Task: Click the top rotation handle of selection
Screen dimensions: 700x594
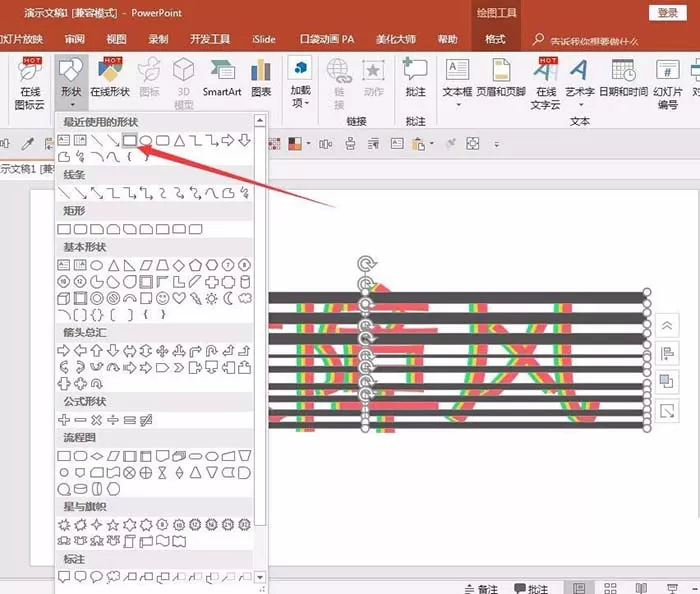Action: (367, 263)
